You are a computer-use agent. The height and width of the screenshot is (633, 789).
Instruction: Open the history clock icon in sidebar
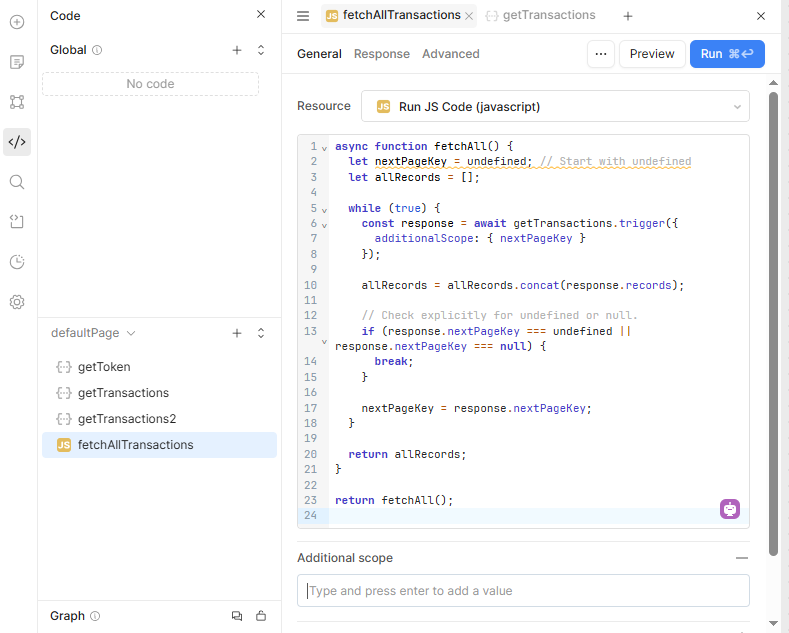tap(17, 262)
